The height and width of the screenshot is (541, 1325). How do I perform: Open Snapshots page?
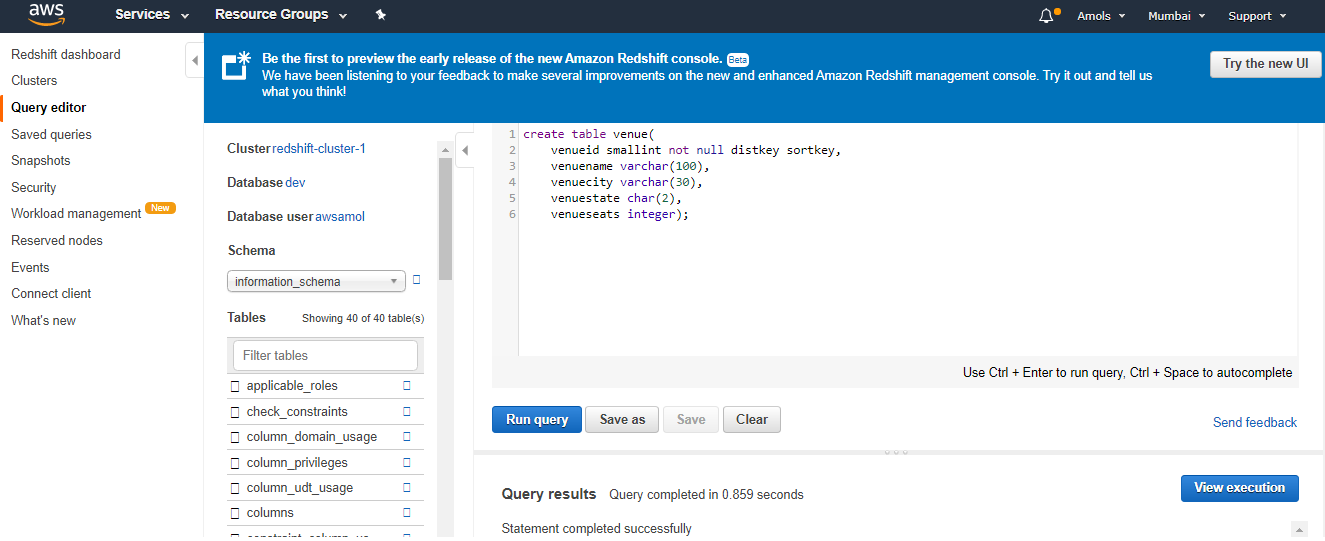[41, 160]
